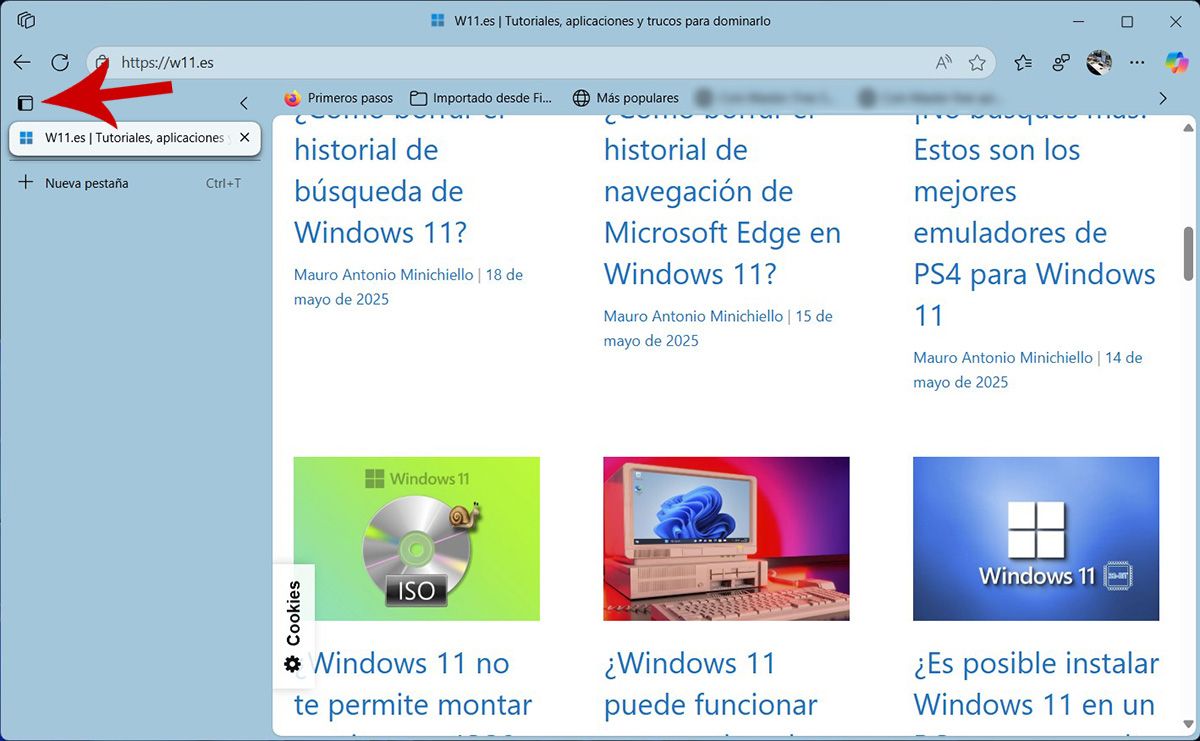Click the page vertical scrollbar thumb
This screenshot has height=741, width=1200.
pos(1188,254)
